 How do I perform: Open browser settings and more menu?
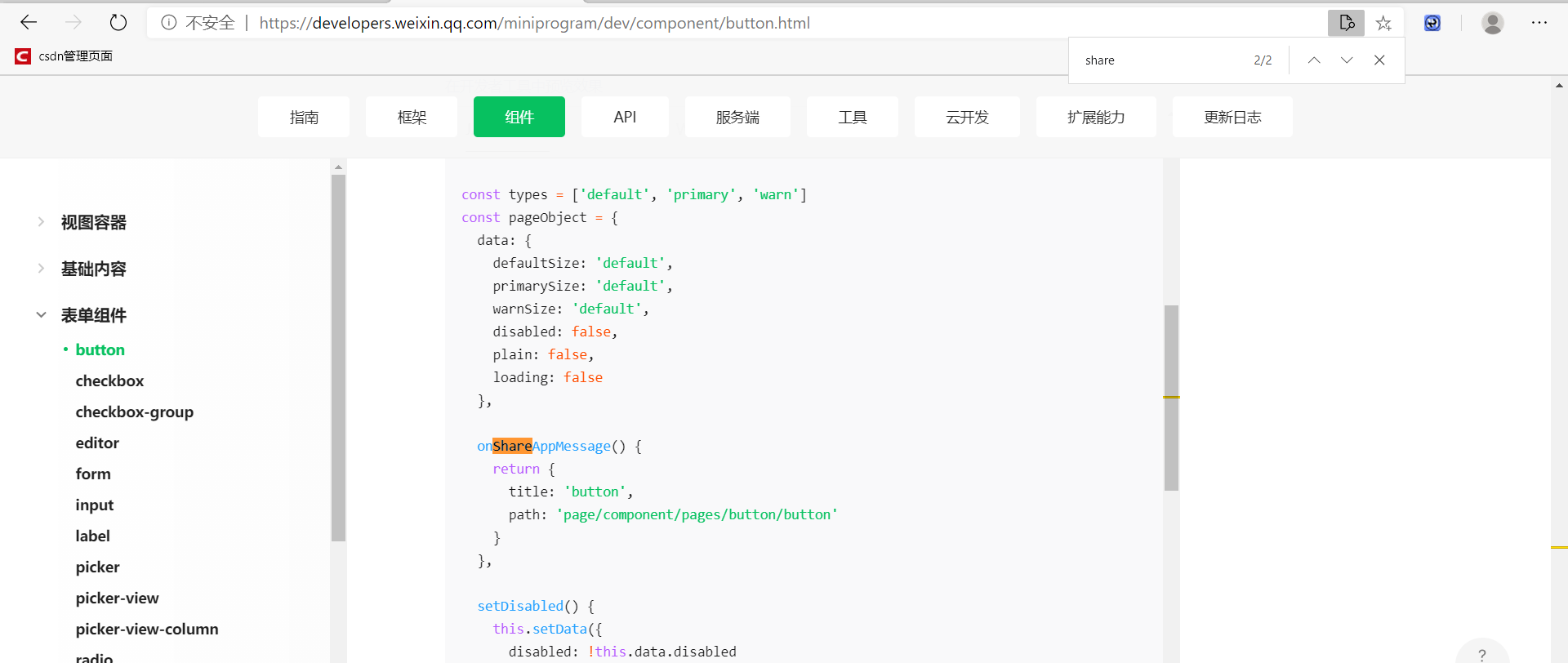1539,23
